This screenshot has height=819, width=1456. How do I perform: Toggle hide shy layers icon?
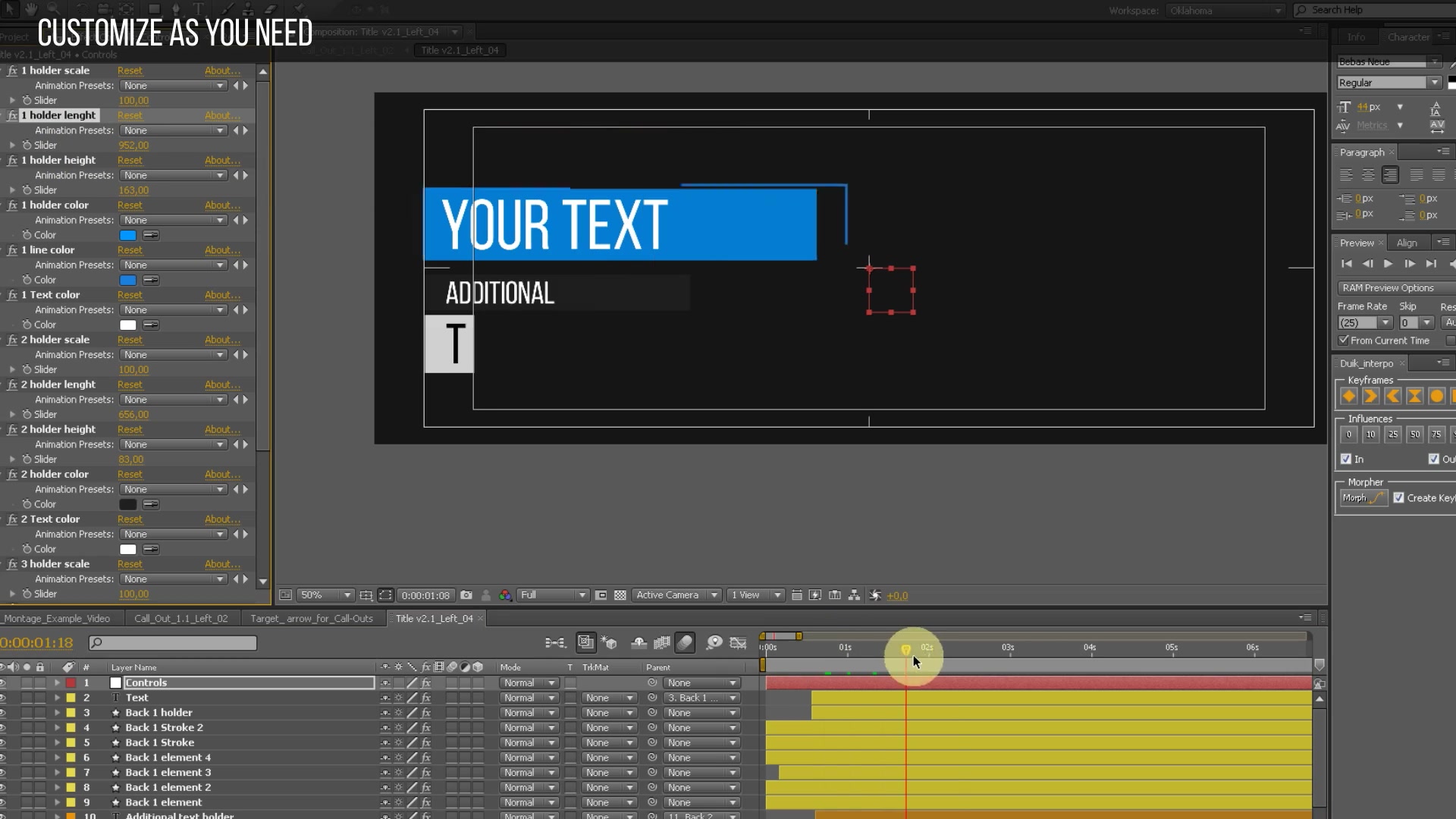point(639,643)
